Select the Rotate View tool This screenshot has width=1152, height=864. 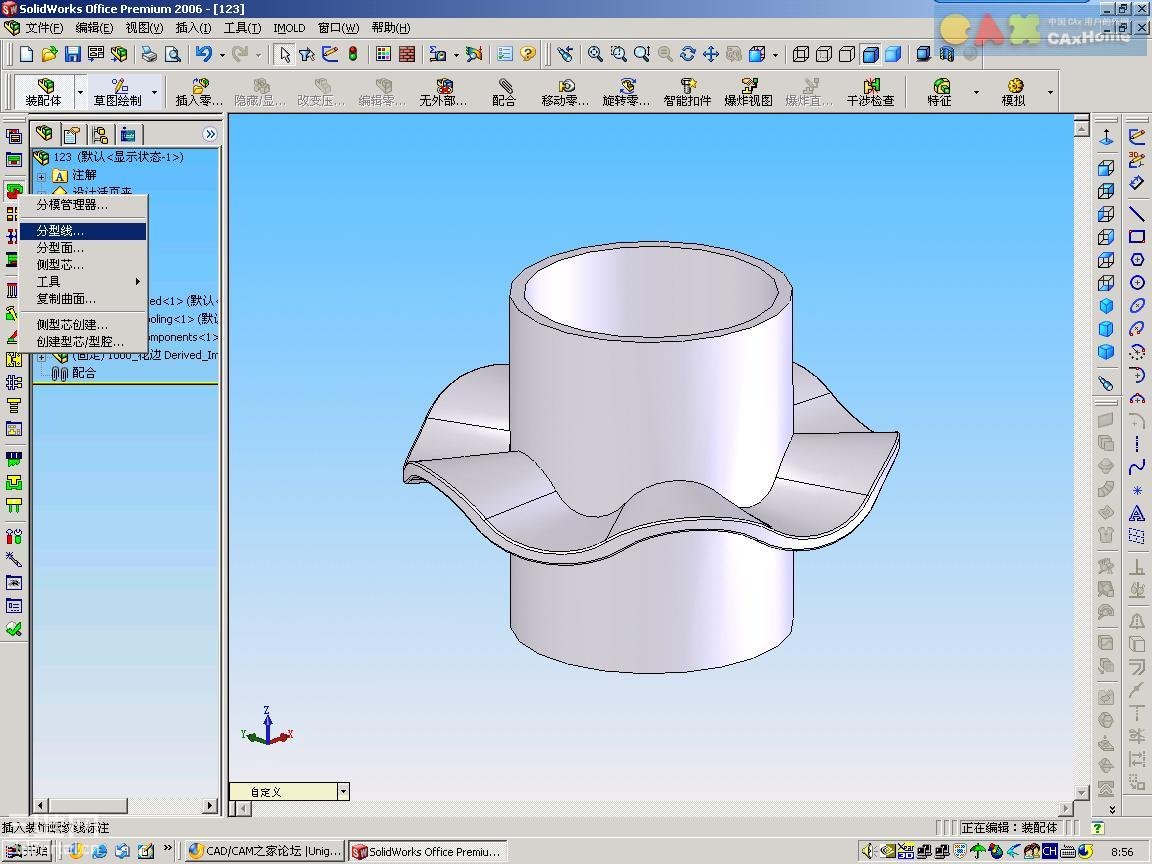688,54
